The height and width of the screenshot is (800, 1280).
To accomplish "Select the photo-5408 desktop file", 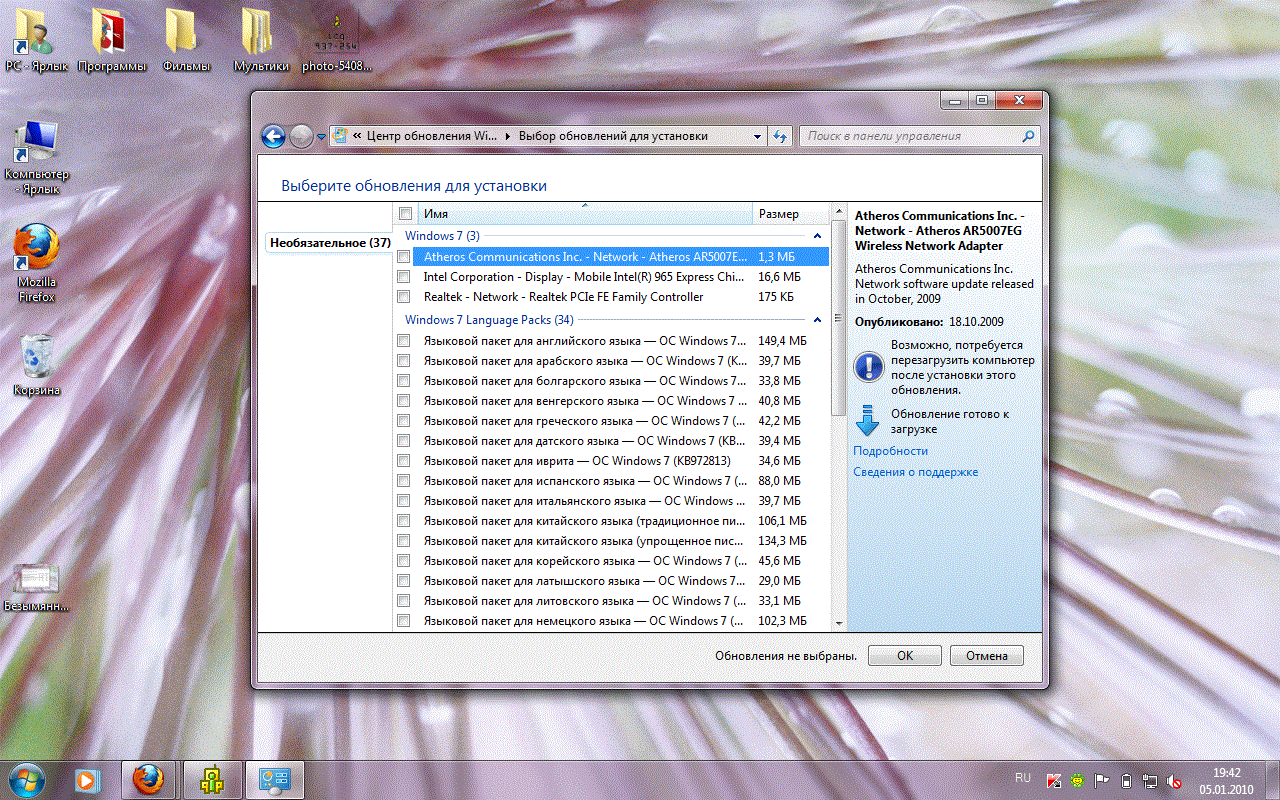I will coord(336,39).
